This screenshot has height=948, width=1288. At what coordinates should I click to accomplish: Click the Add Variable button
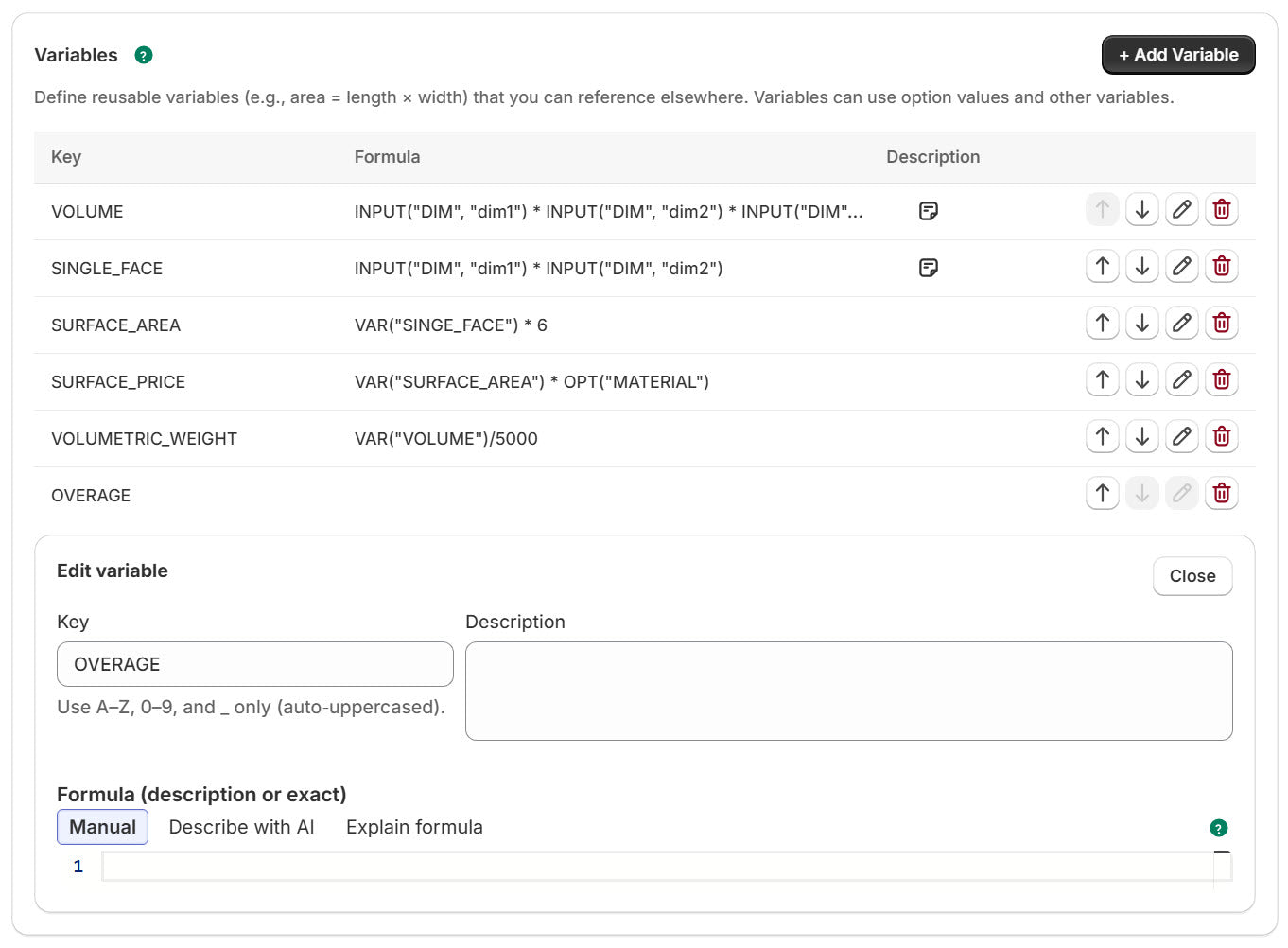1178,55
